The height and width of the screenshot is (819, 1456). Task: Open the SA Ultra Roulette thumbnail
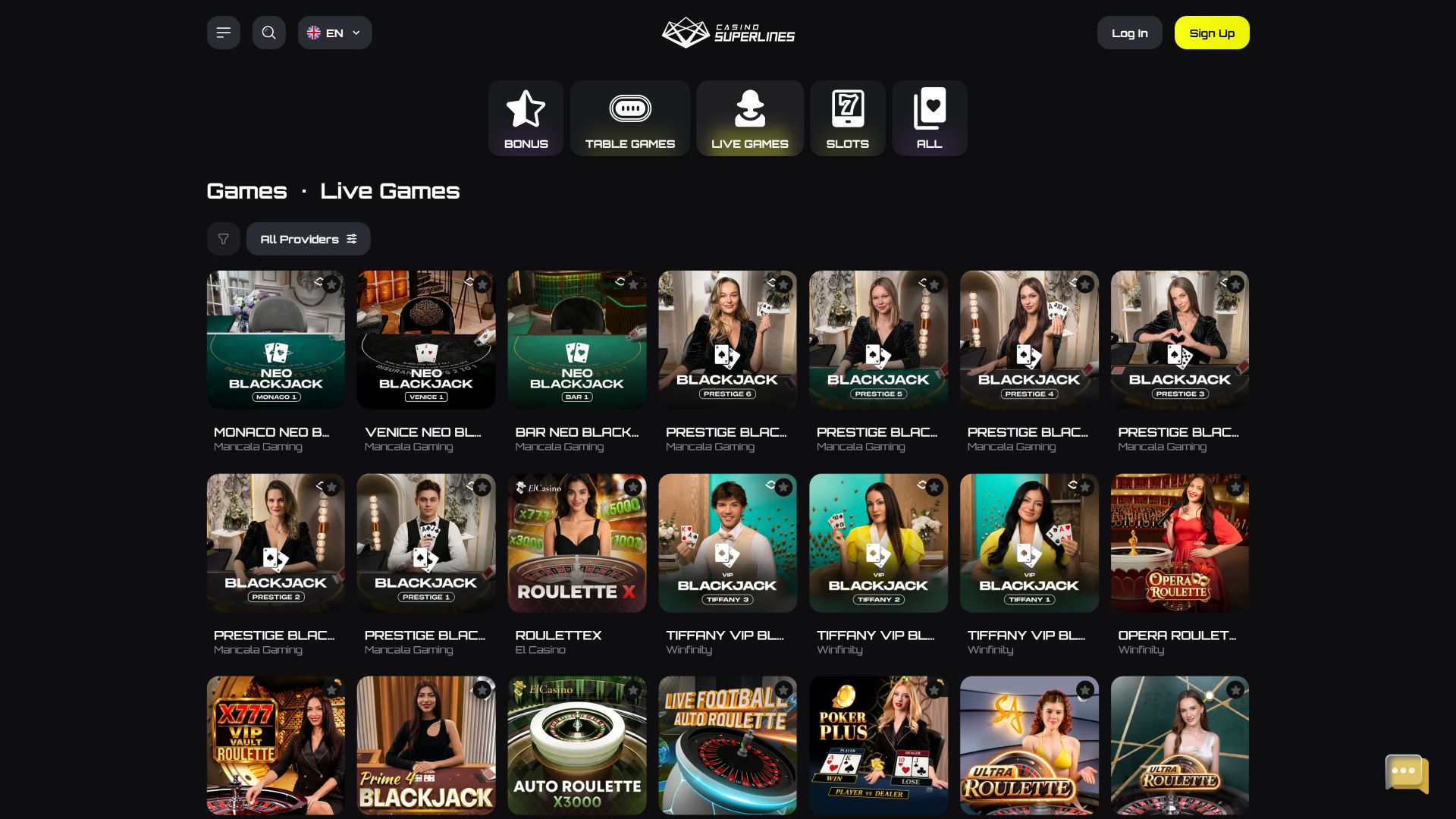click(1029, 745)
